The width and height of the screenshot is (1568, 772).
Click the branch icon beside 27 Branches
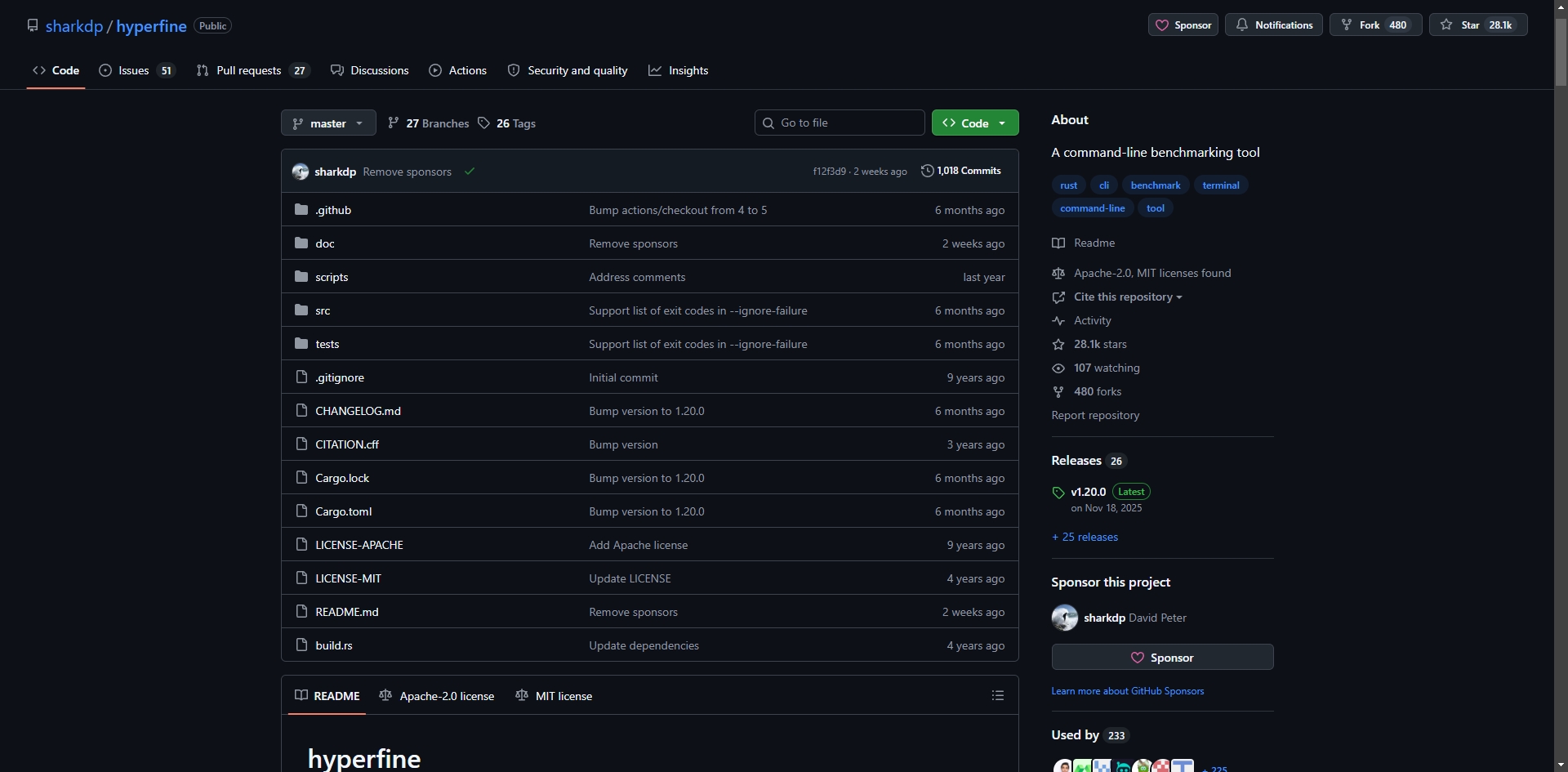[394, 123]
